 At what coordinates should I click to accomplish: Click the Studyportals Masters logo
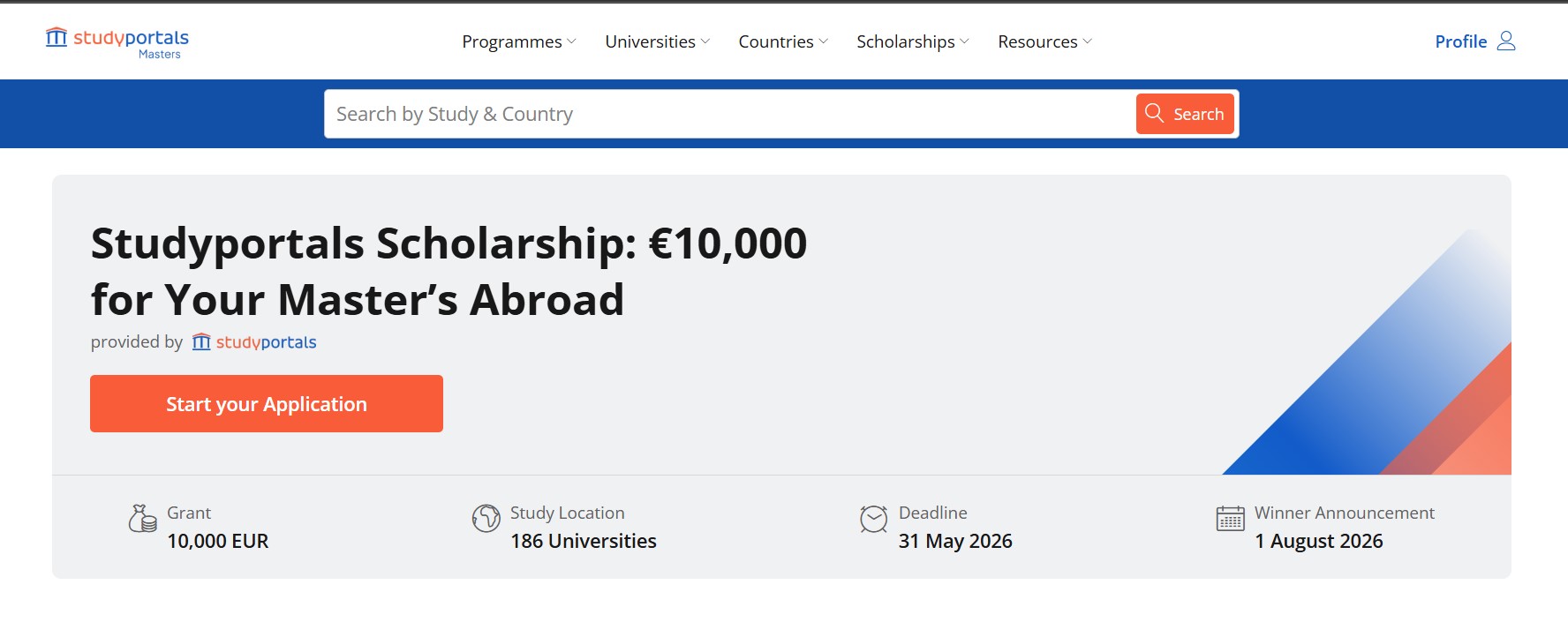(x=115, y=40)
